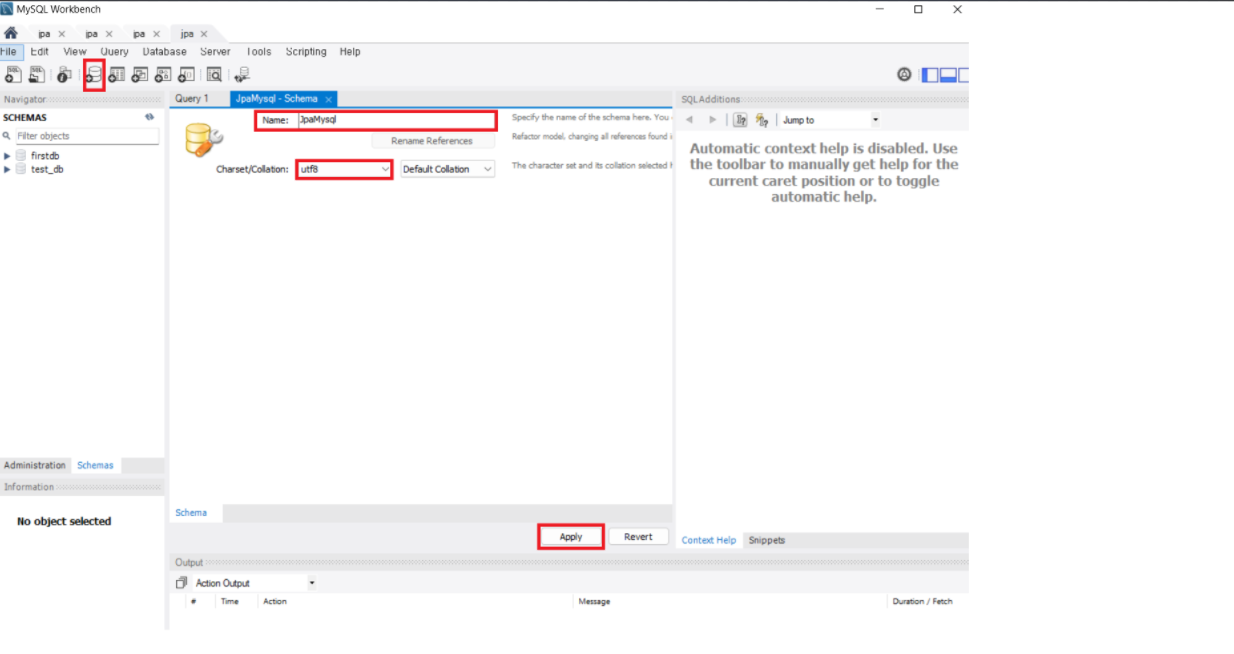Click the create new function toolbar icon
The image size is (1234, 654).
tap(186, 74)
